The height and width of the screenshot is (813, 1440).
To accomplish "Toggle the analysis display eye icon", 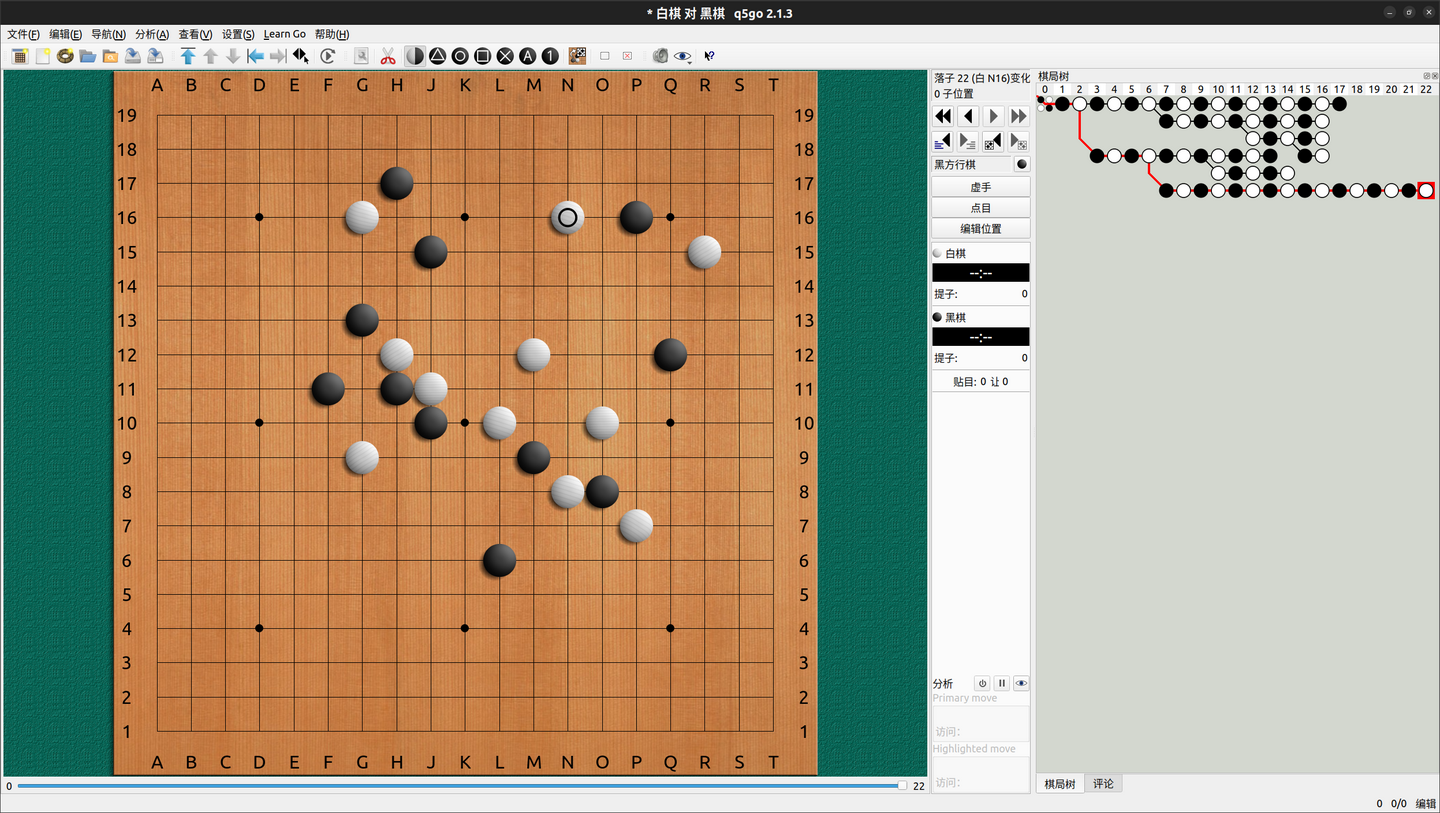I will click(x=1021, y=684).
